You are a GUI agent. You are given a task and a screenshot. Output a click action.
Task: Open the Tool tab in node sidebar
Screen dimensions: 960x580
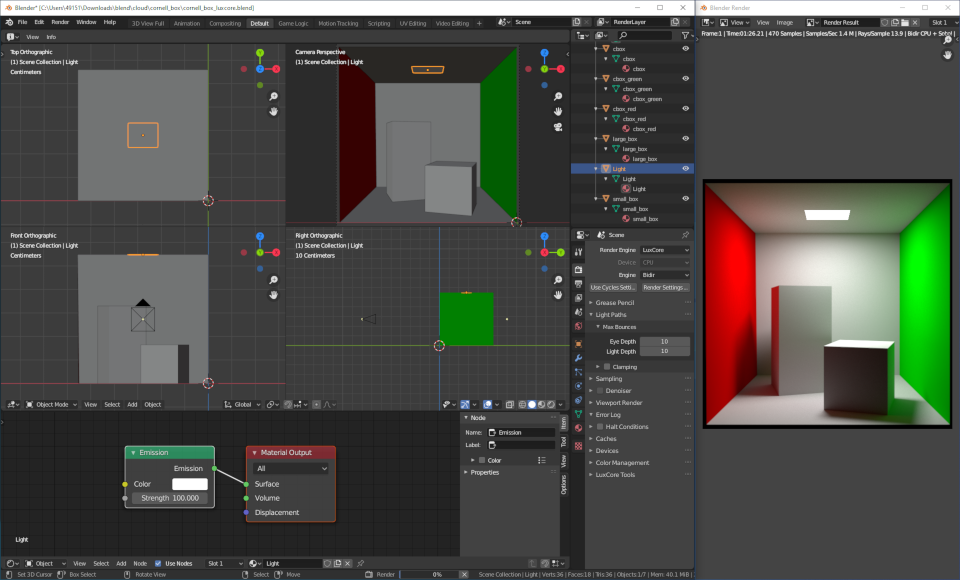click(x=564, y=442)
